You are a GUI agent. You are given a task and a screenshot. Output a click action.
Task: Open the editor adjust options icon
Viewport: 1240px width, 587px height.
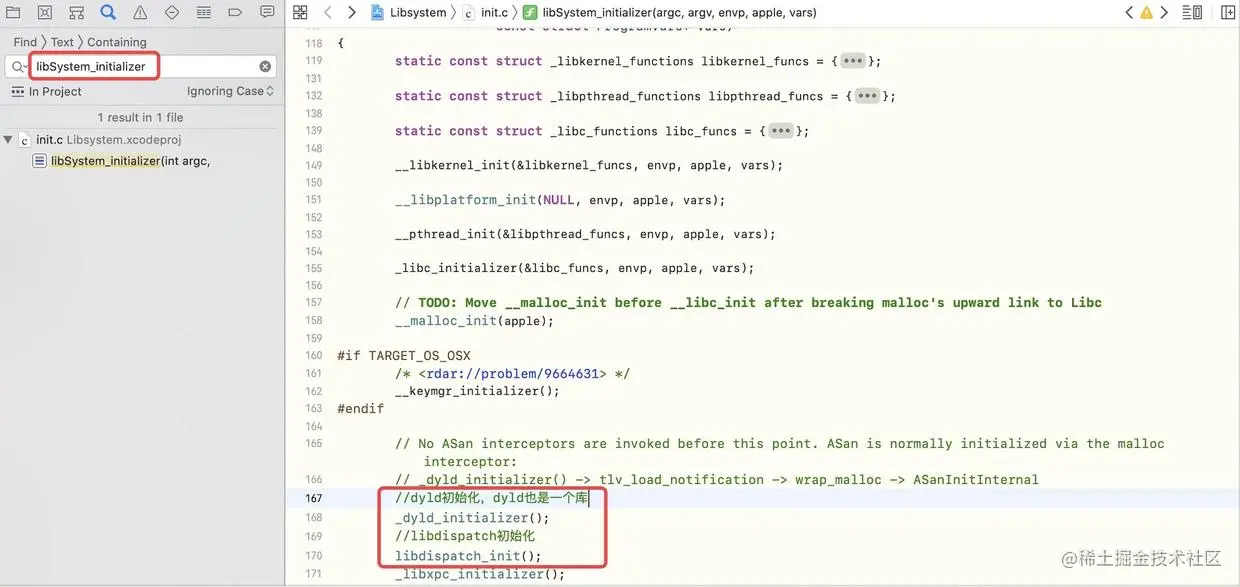coord(1190,12)
